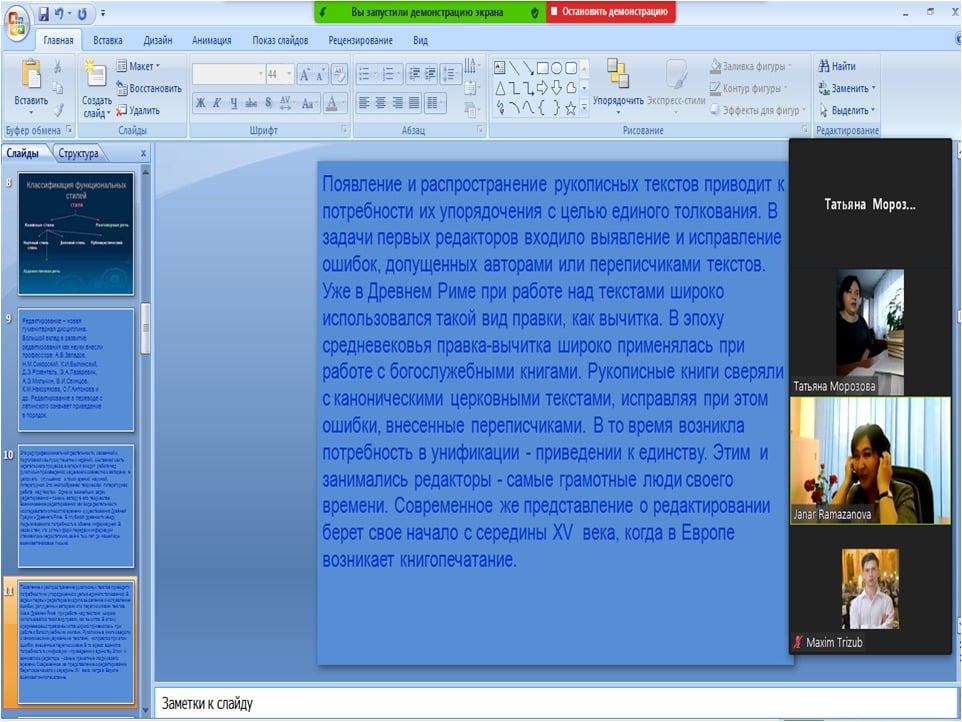Click into the Заметки к слайду notes field
962x722 pixels.
[x=555, y=703]
